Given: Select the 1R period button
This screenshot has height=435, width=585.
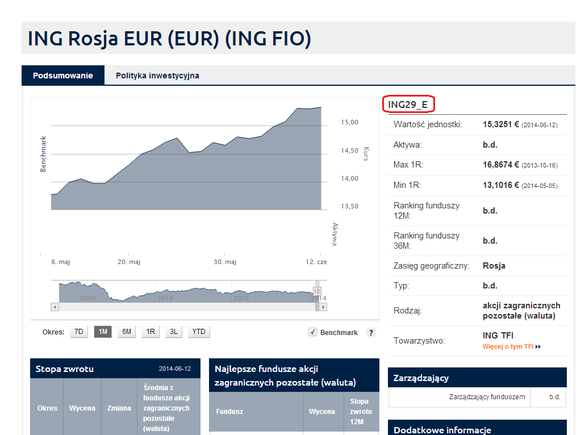Looking at the screenshot, I should click(150, 332).
